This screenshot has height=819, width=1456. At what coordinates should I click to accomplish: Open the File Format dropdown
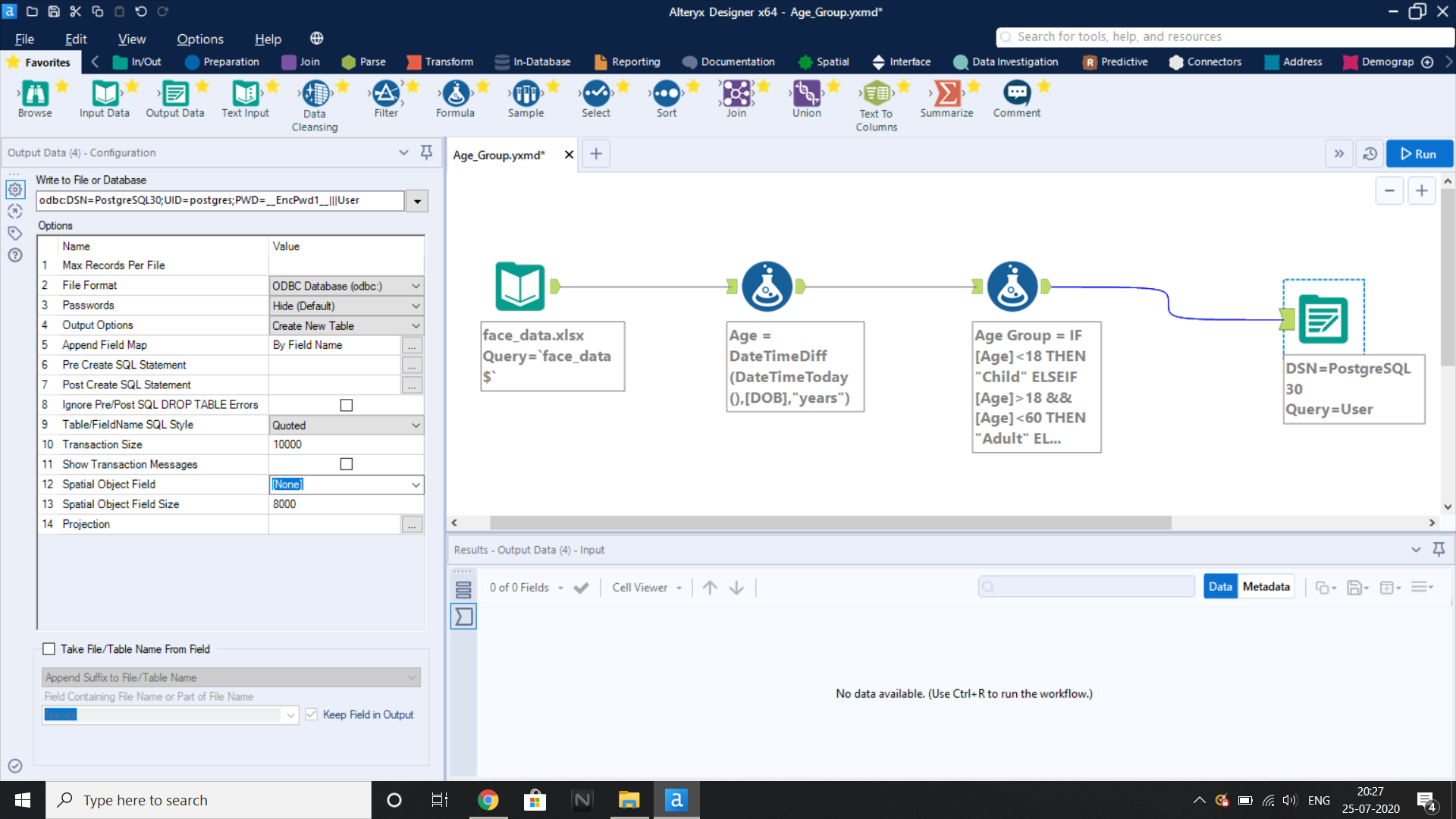[414, 285]
